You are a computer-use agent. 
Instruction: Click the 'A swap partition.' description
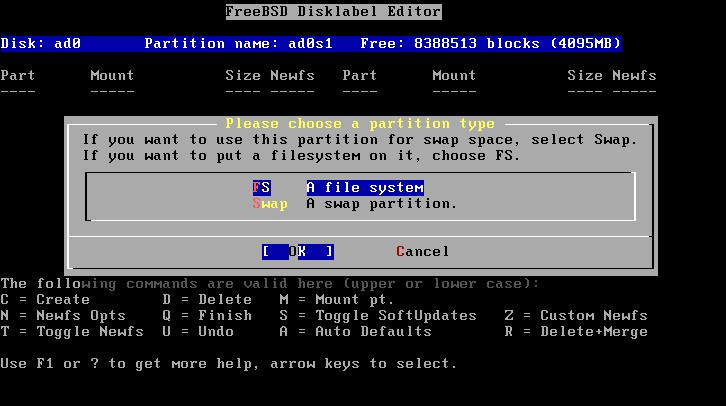pos(382,204)
